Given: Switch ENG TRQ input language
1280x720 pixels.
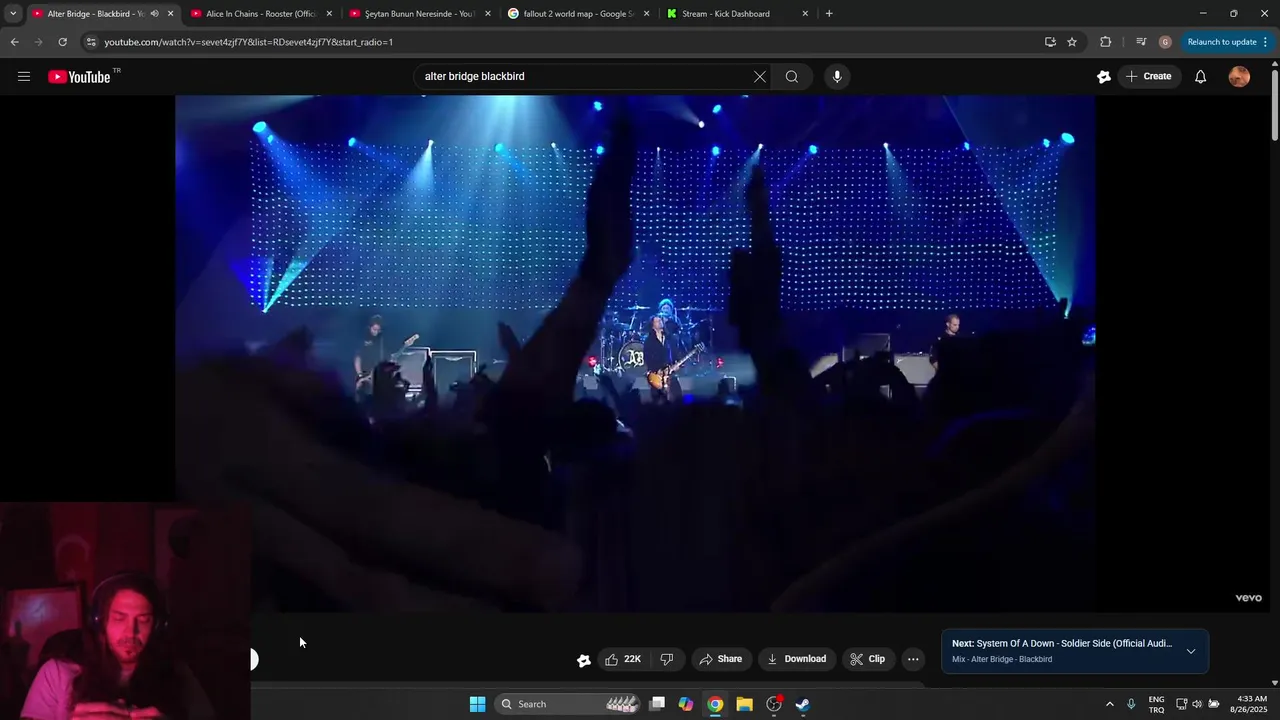Looking at the screenshot, I should click(x=1156, y=704).
